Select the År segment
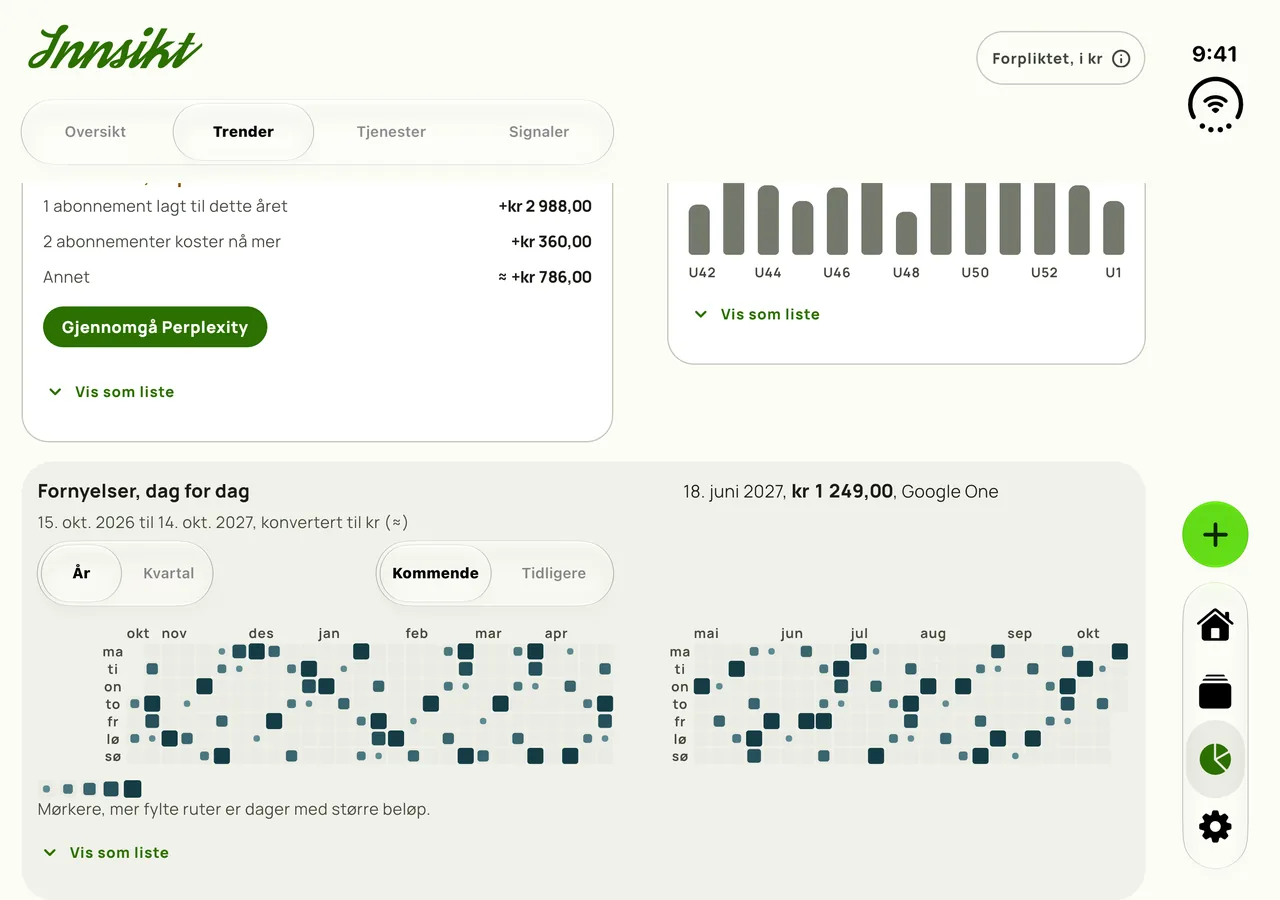The height and width of the screenshot is (900, 1280). click(x=82, y=573)
